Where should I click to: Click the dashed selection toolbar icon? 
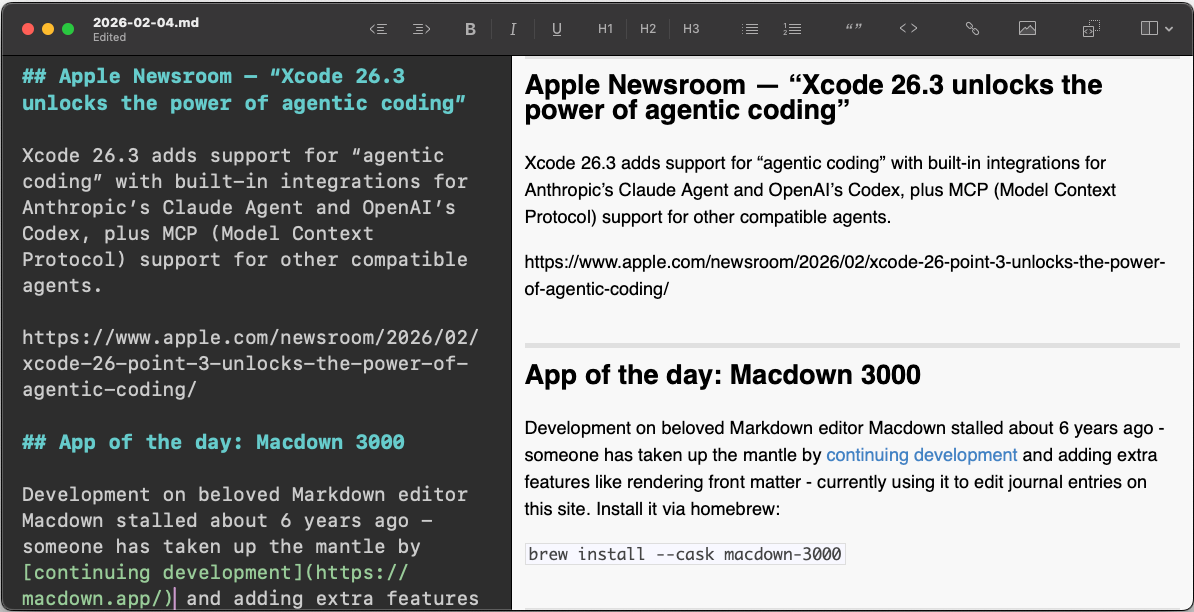point(1090,29)
